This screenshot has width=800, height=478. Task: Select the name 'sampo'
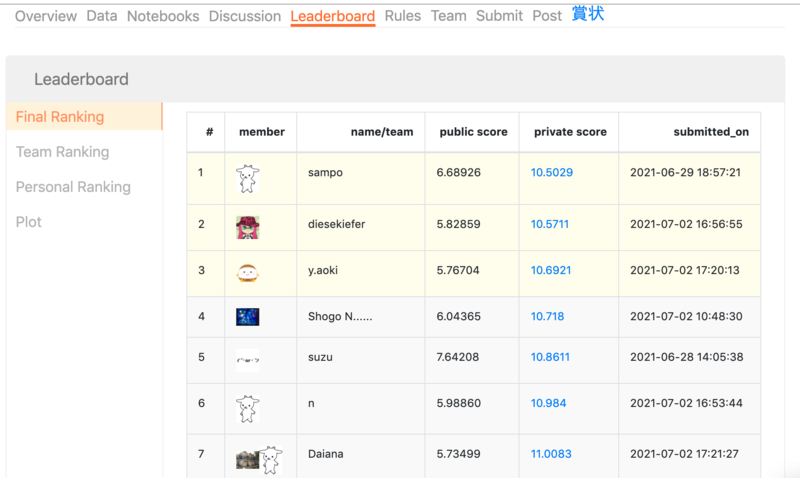[325, 173]
